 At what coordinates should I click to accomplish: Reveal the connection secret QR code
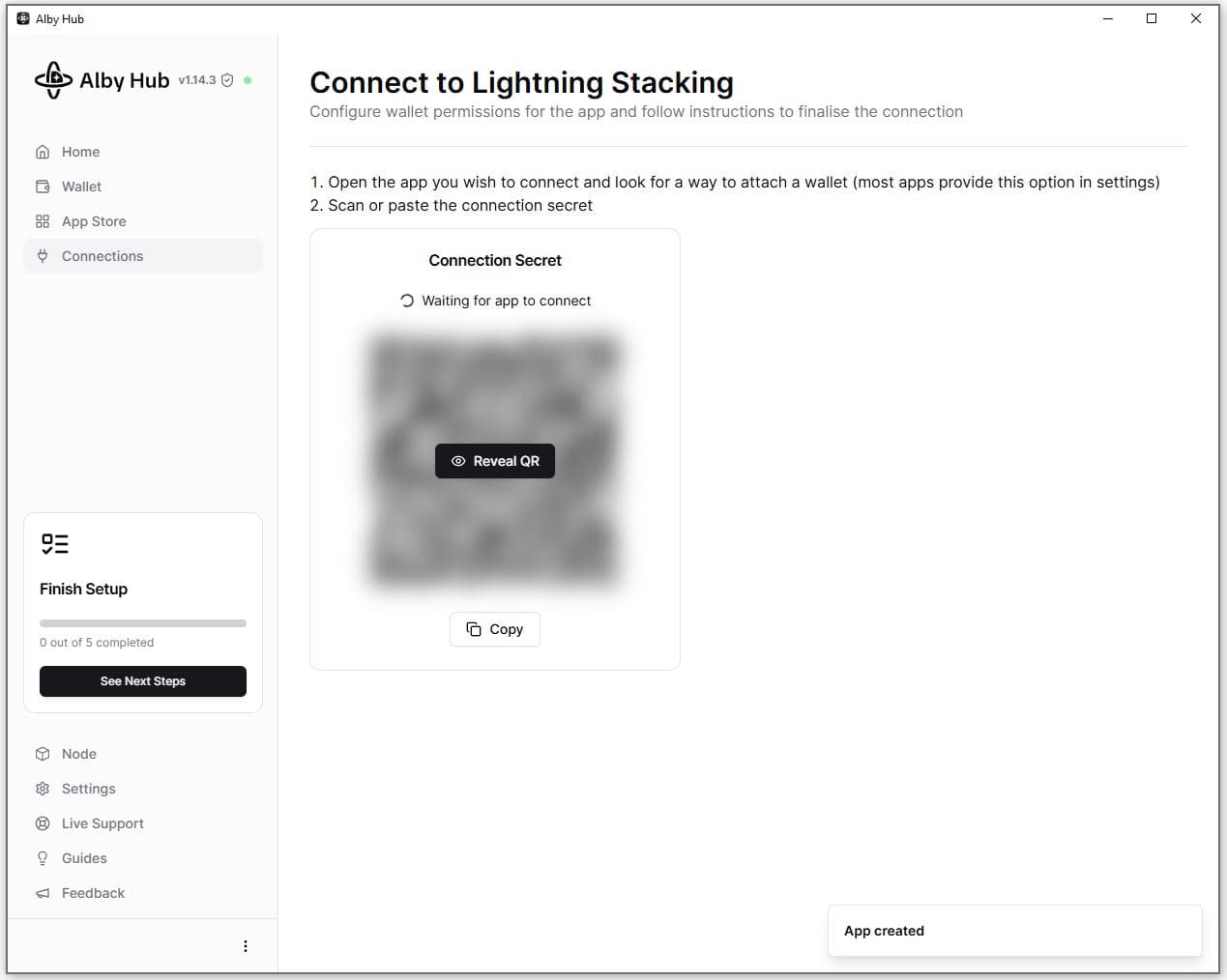pyautogui.click(x=495, y=461)
